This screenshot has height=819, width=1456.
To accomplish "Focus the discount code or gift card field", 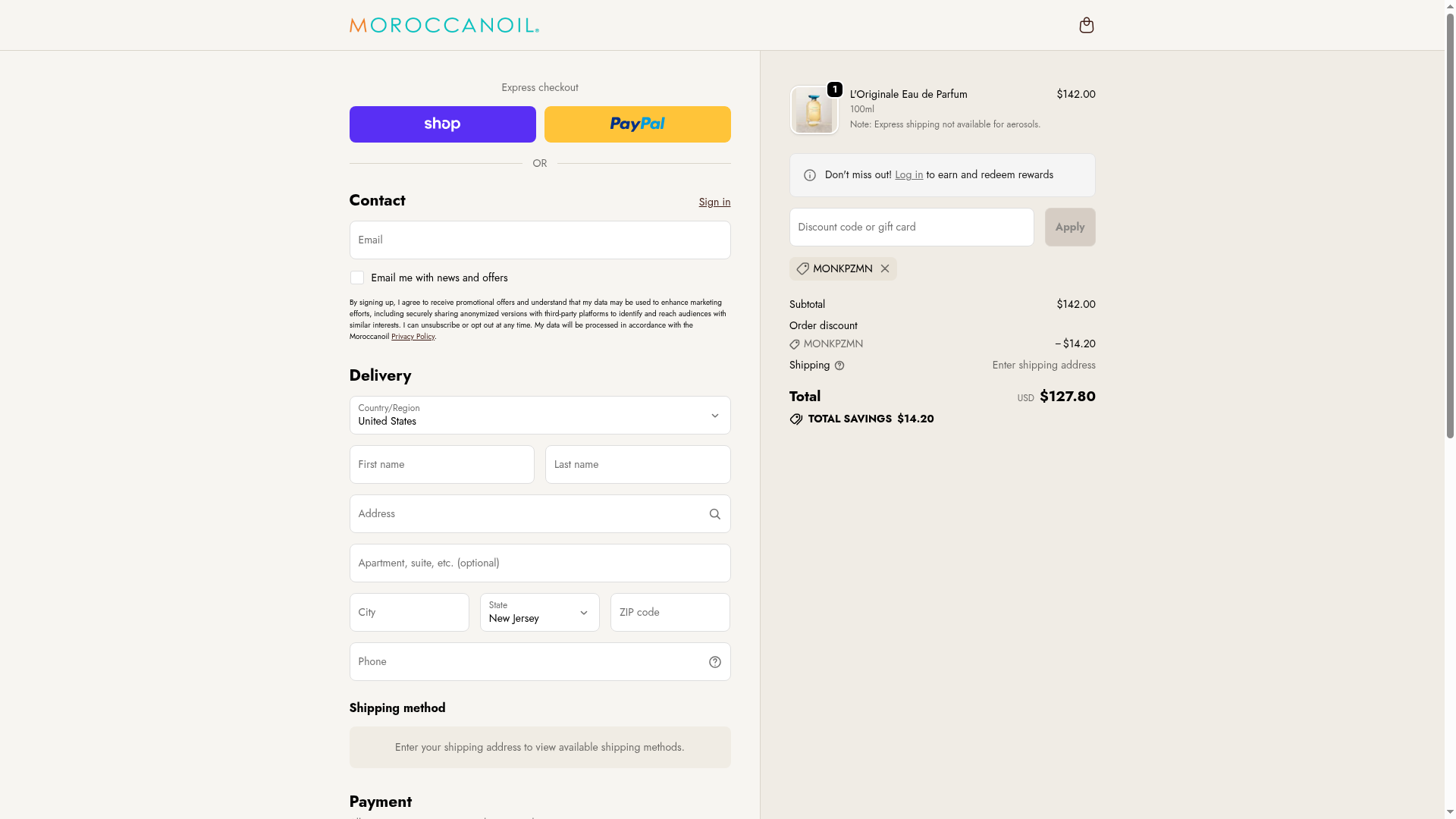I will pyautogui.click(x=911, y=227).
